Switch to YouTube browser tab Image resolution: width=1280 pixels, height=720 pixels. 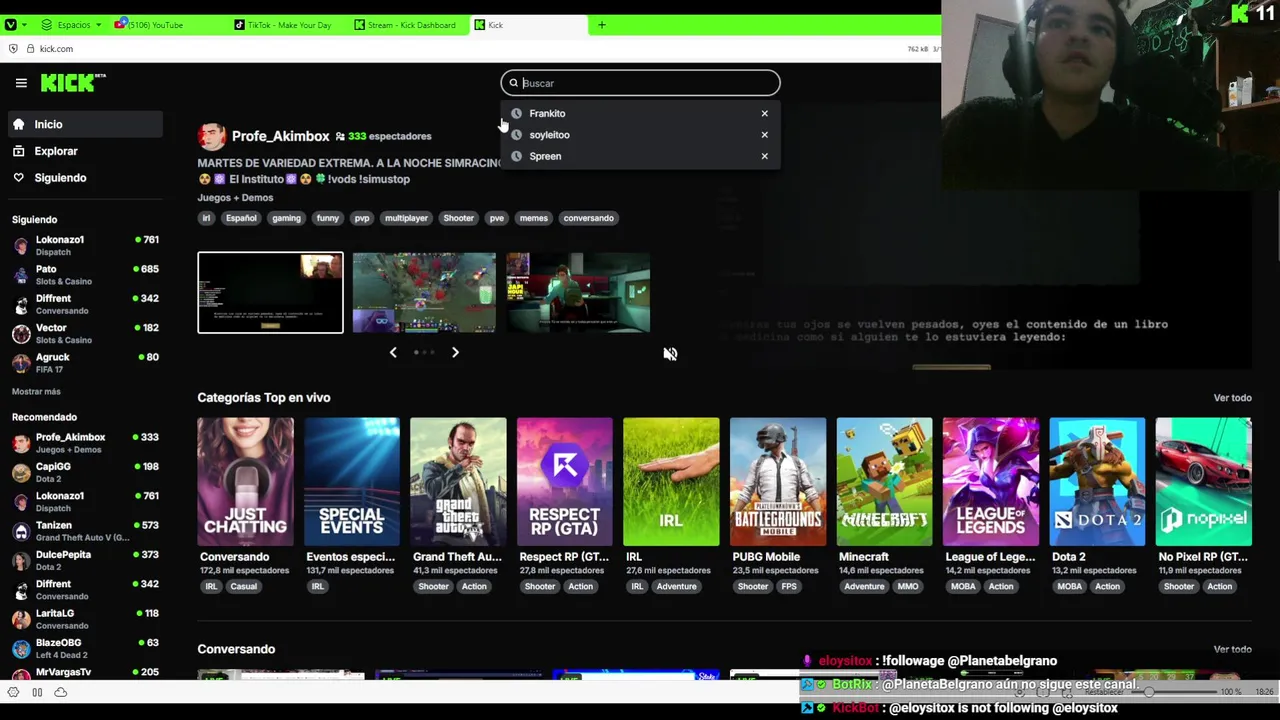168,25
